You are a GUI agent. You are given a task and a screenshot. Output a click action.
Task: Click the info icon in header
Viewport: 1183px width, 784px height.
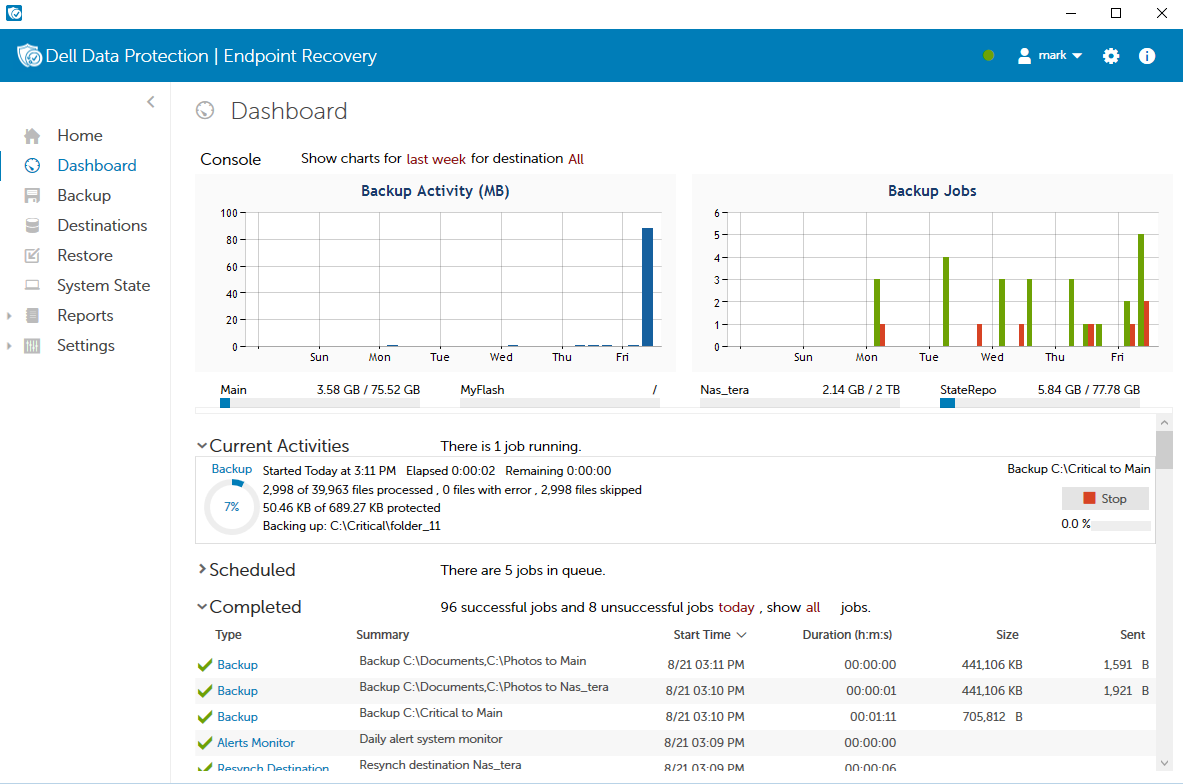(1147, 56)
